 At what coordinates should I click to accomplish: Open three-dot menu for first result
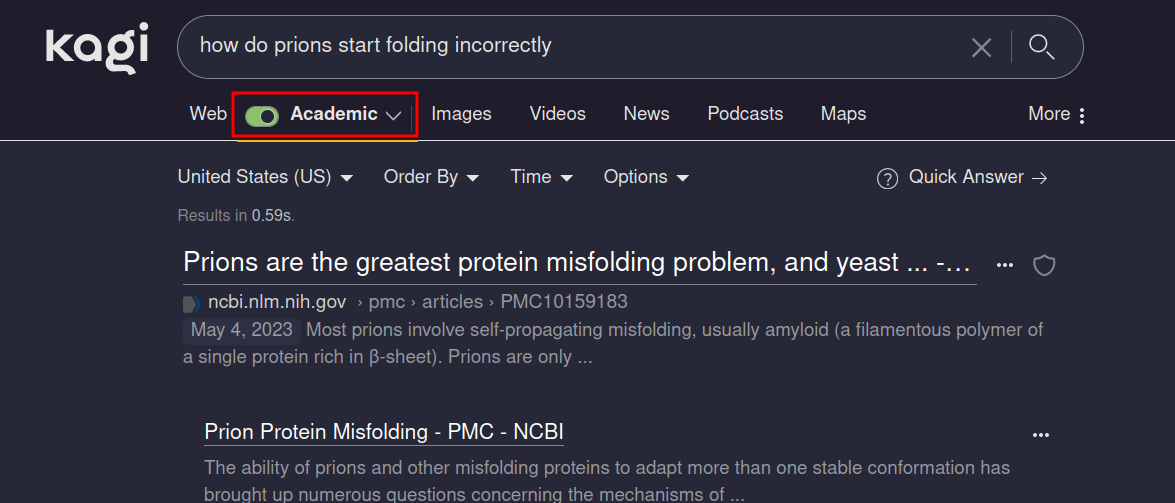click(1005, 265)
